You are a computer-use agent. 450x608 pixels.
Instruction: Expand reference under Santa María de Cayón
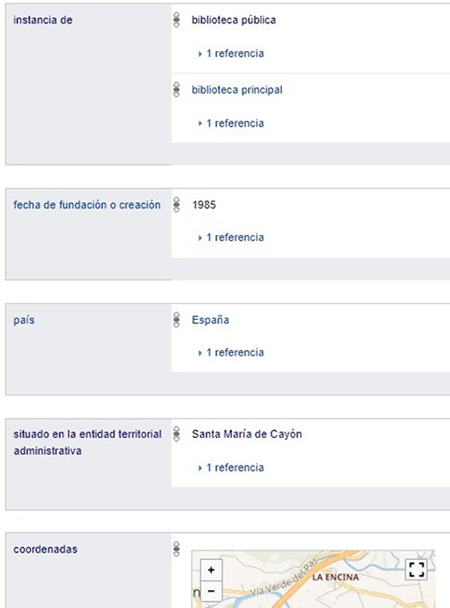[x=231, y=468]
